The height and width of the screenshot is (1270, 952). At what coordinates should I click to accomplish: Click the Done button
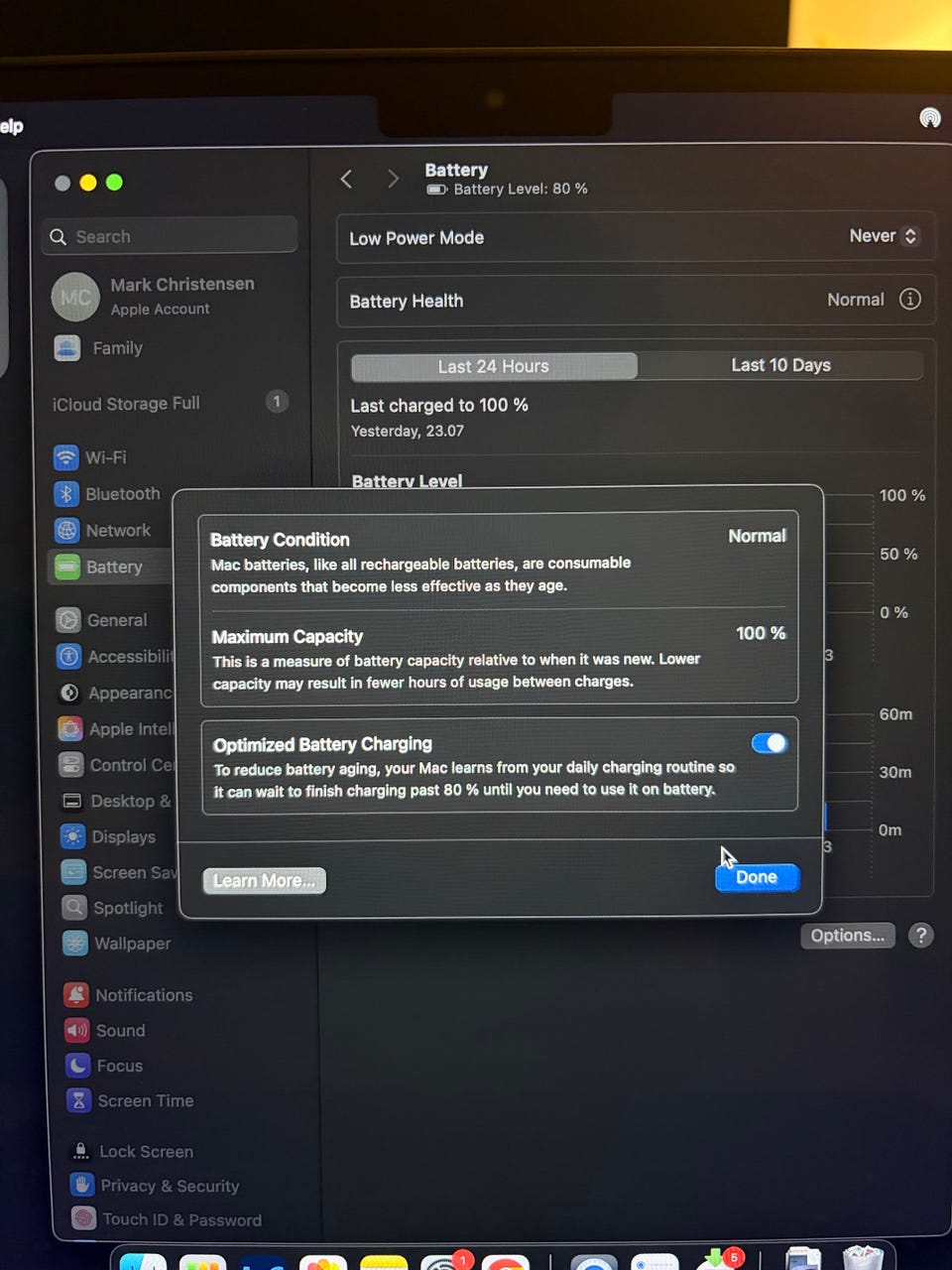tap(757, 877)
